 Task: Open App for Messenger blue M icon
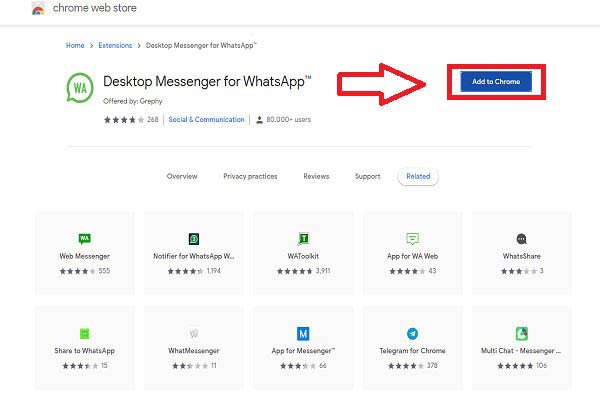tap(303, 333)
